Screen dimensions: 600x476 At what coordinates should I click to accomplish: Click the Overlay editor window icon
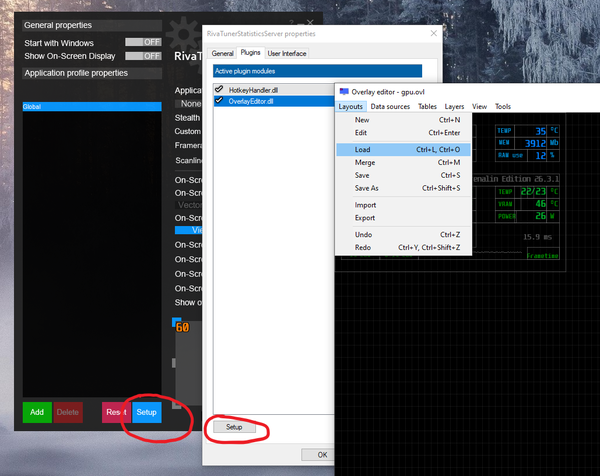(x=344, y=92)
